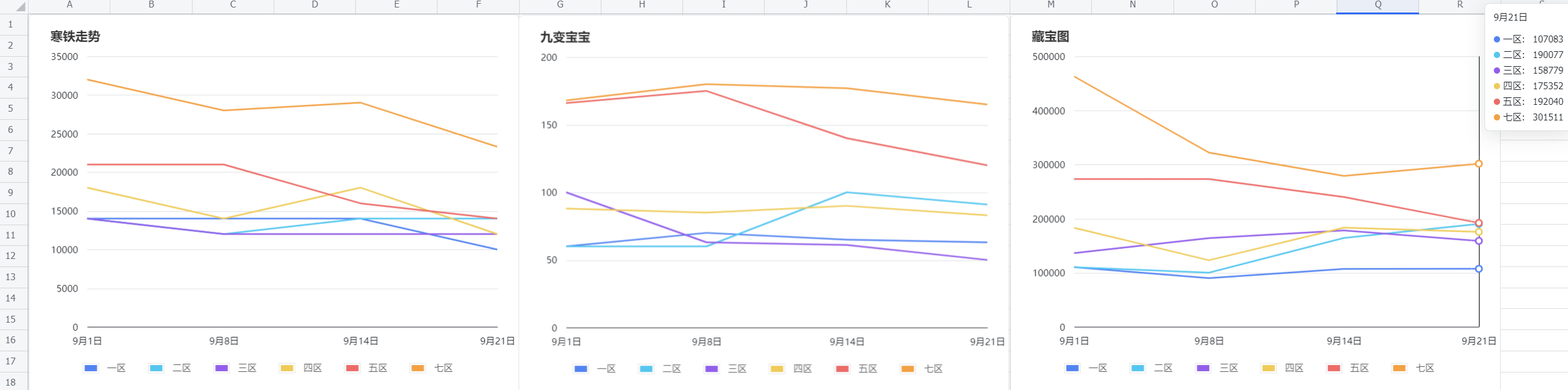The height and width of the screenshot is (390, 1568).
Task: Select column G header
Action: 560,5
